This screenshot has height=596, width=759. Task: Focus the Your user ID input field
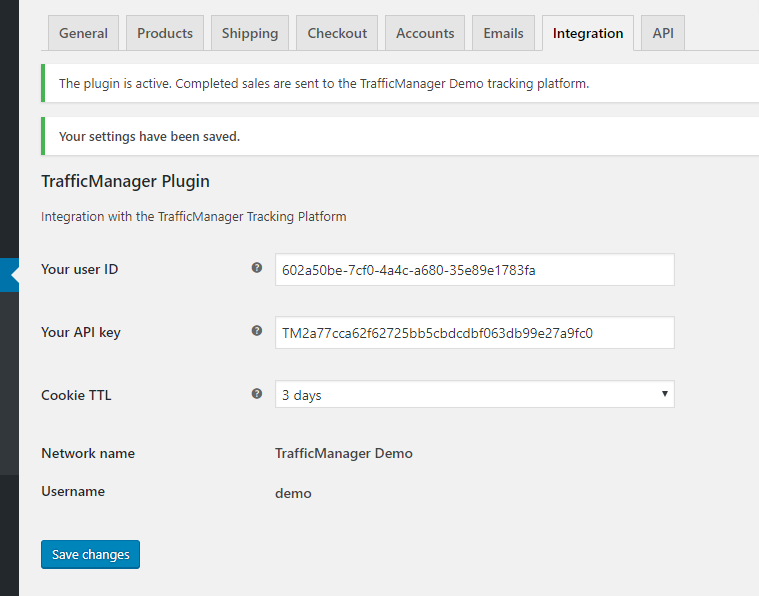pyautogui.click(x=474, y=270)
